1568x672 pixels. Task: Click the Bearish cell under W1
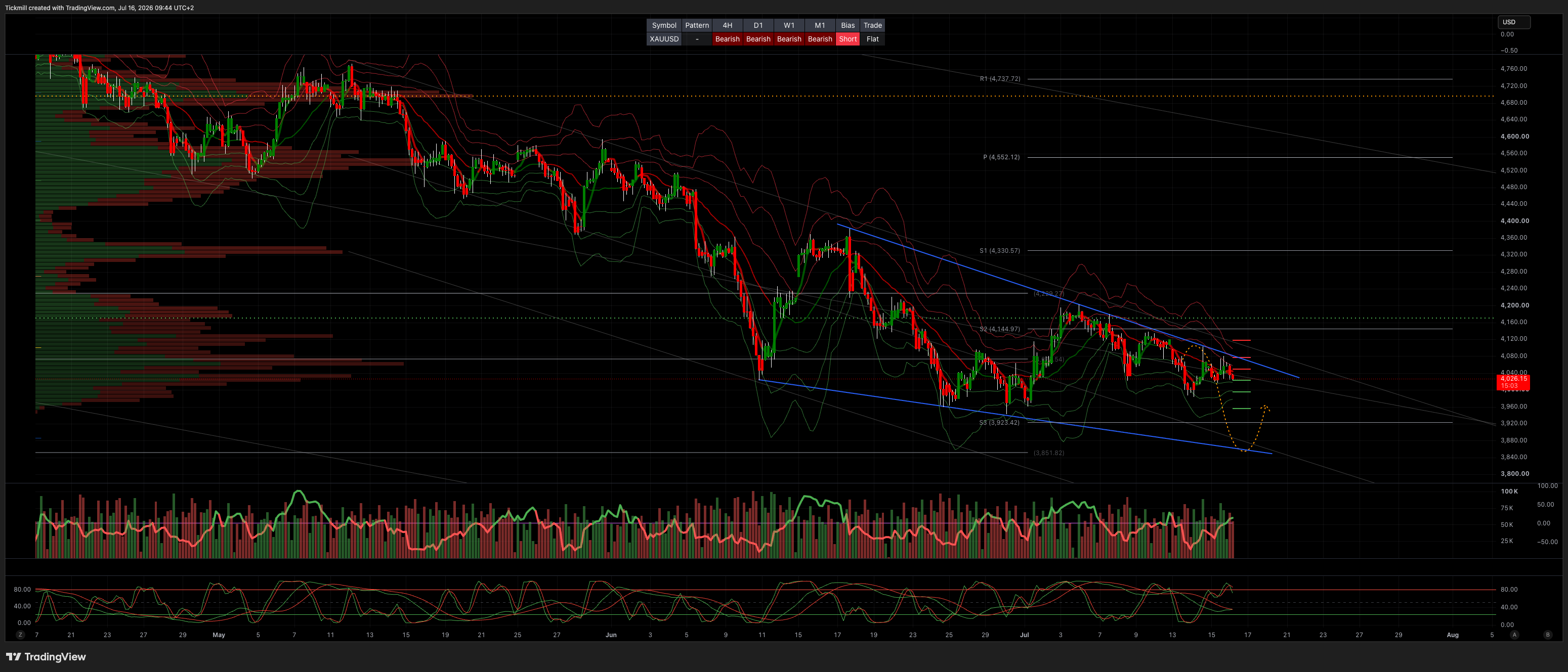point(789,39)
